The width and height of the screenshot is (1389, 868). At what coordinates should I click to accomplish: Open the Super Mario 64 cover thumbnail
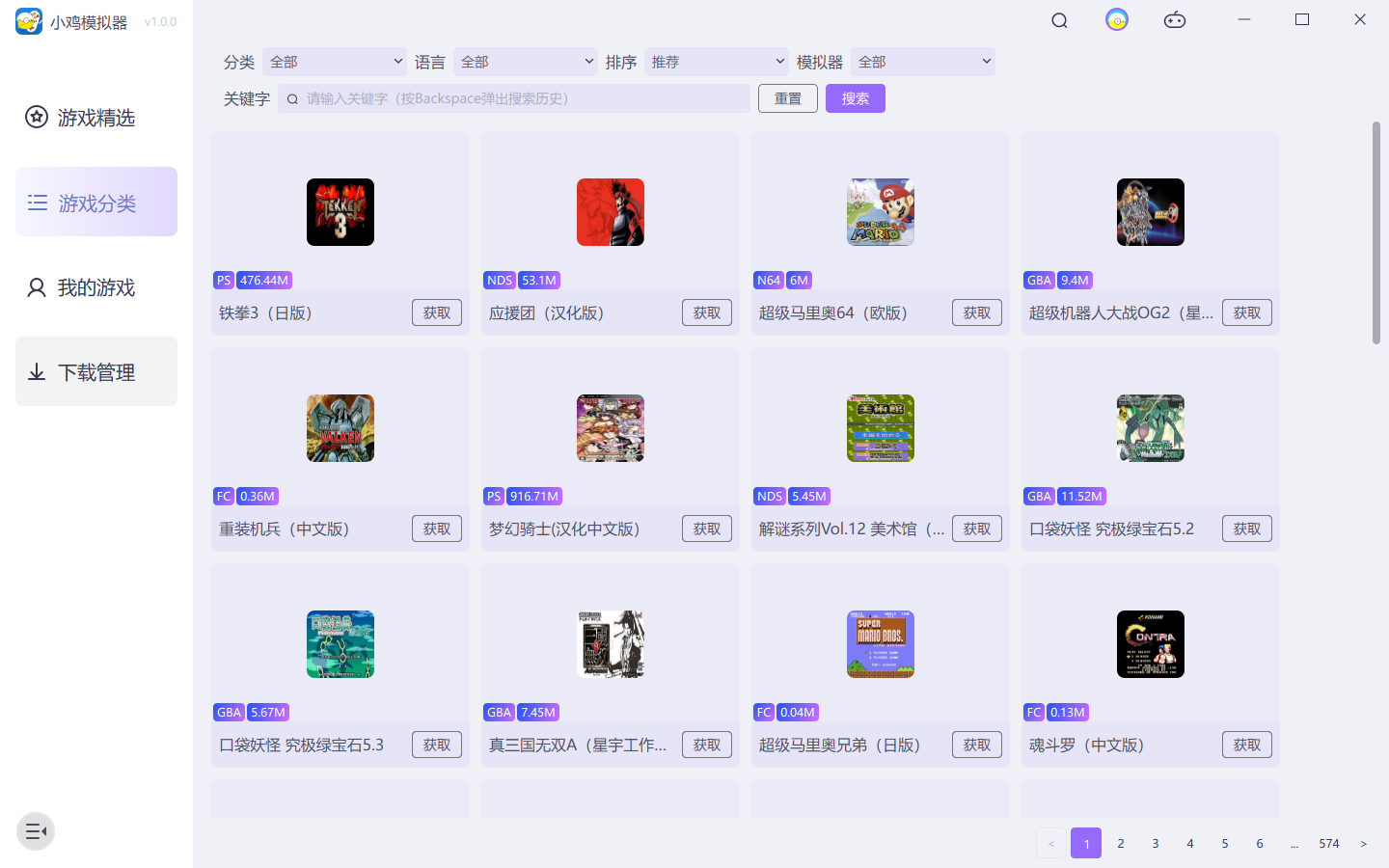pos(881,212)
